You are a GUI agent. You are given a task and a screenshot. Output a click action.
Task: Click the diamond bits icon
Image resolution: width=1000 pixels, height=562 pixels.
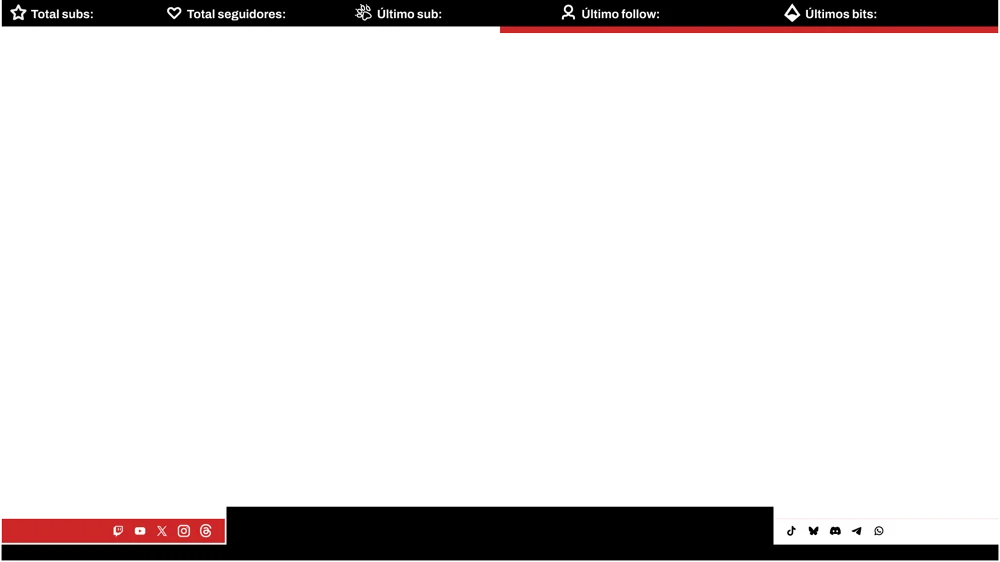792,13
